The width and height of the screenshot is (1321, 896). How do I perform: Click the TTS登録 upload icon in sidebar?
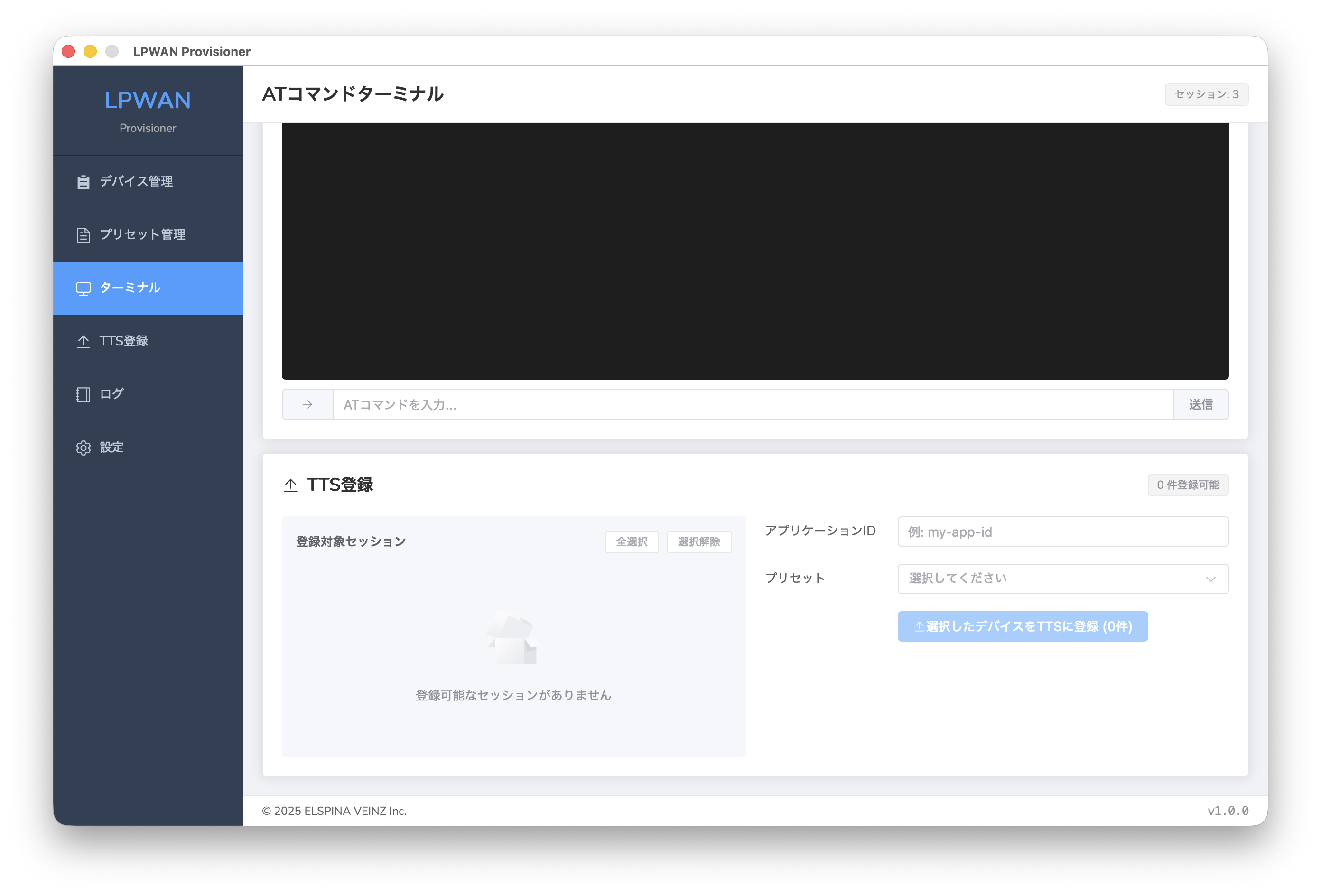pyautogui.click(x=83, y=341)
